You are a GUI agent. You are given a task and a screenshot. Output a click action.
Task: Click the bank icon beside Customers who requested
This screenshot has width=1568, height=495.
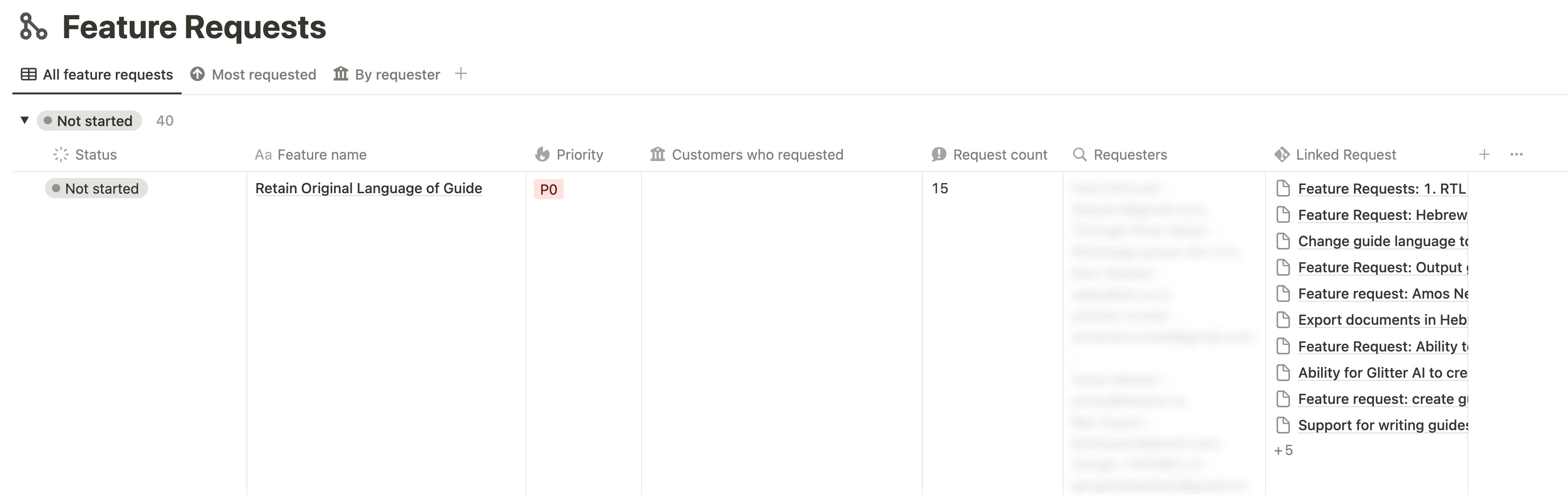[x=658, y=154]
